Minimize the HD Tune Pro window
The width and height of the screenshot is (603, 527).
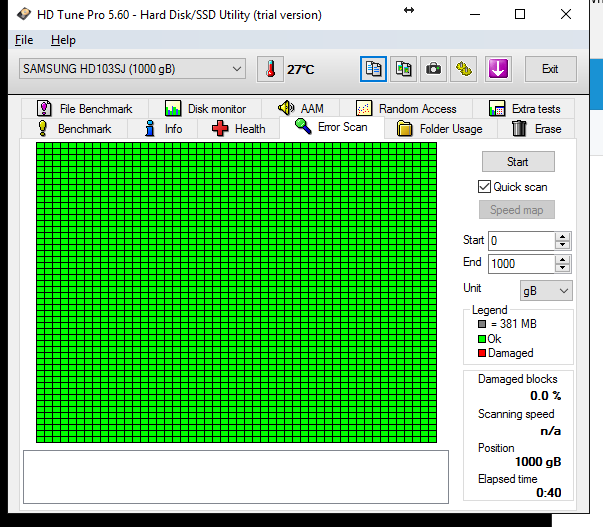pos(475,15)
